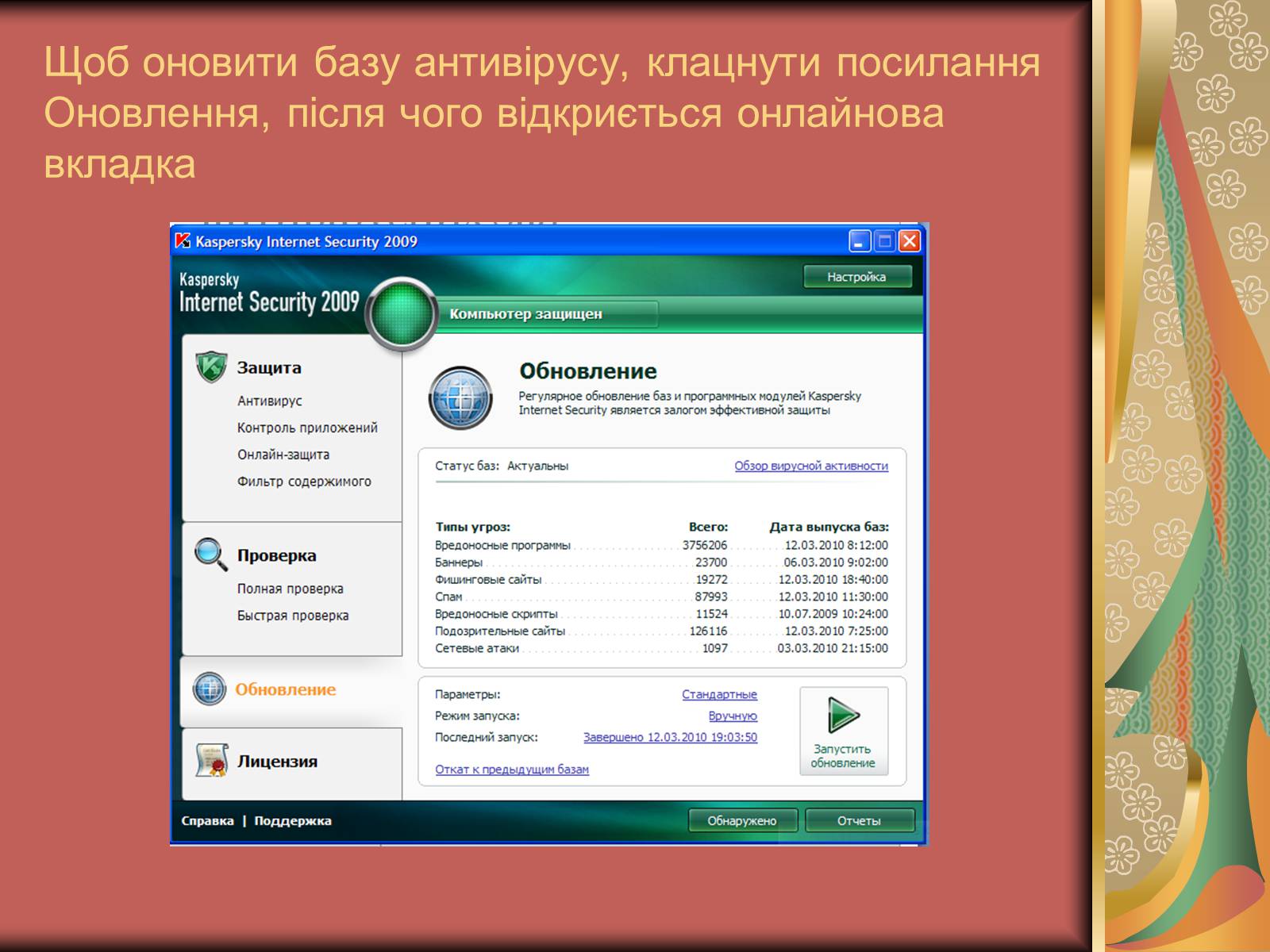Click the green play arrow to start update
The image size is (1270, 952).
(x=843, y=715)
